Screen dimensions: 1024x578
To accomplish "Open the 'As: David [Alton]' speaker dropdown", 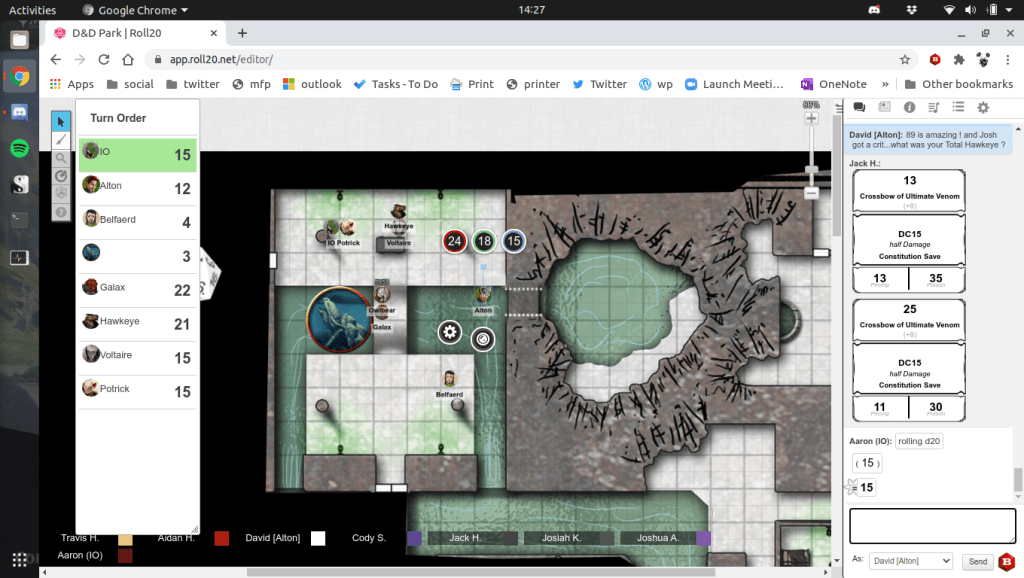I will tap(909, 562).
